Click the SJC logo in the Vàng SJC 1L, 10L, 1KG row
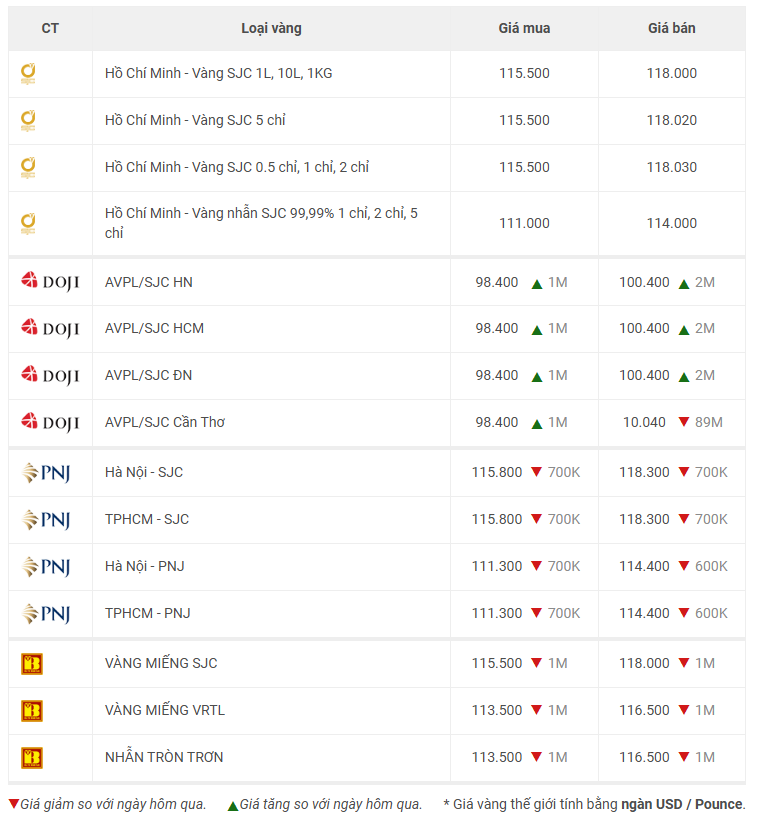 28,74
